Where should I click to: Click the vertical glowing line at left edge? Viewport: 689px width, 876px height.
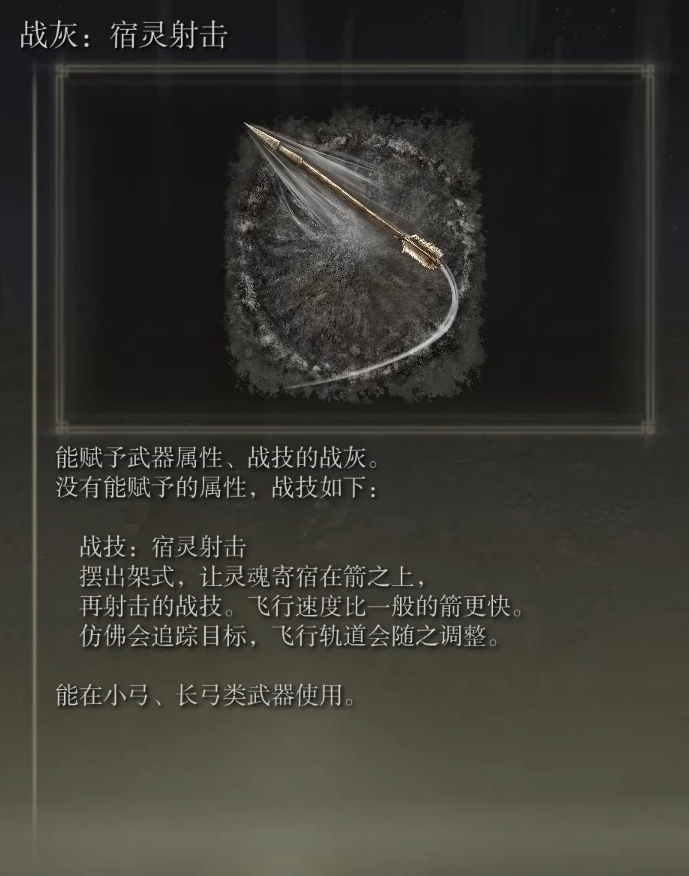click(x=35, y=447)
